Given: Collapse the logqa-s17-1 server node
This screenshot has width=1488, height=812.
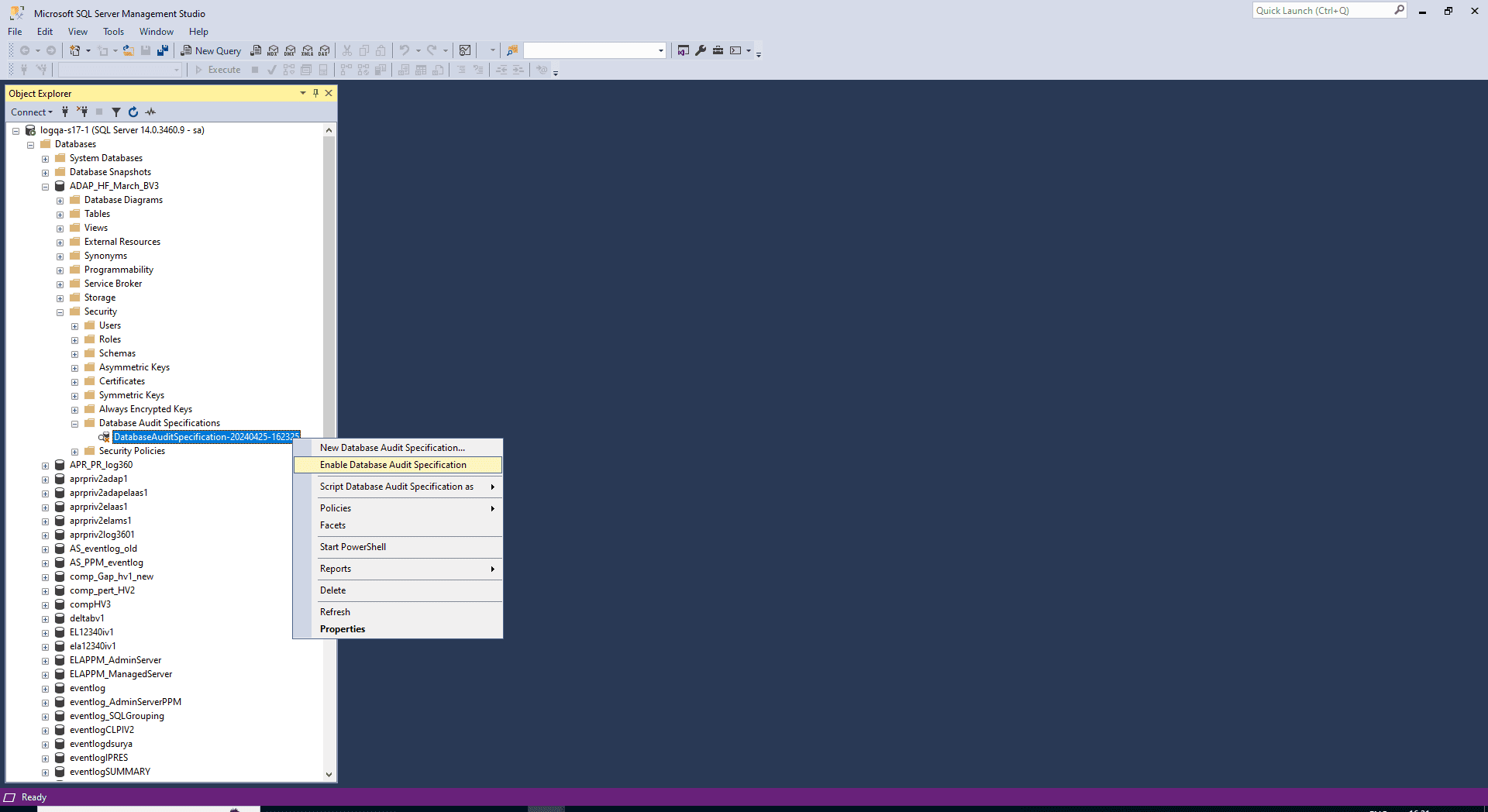Looking at the screenshot, I should 15,131.
